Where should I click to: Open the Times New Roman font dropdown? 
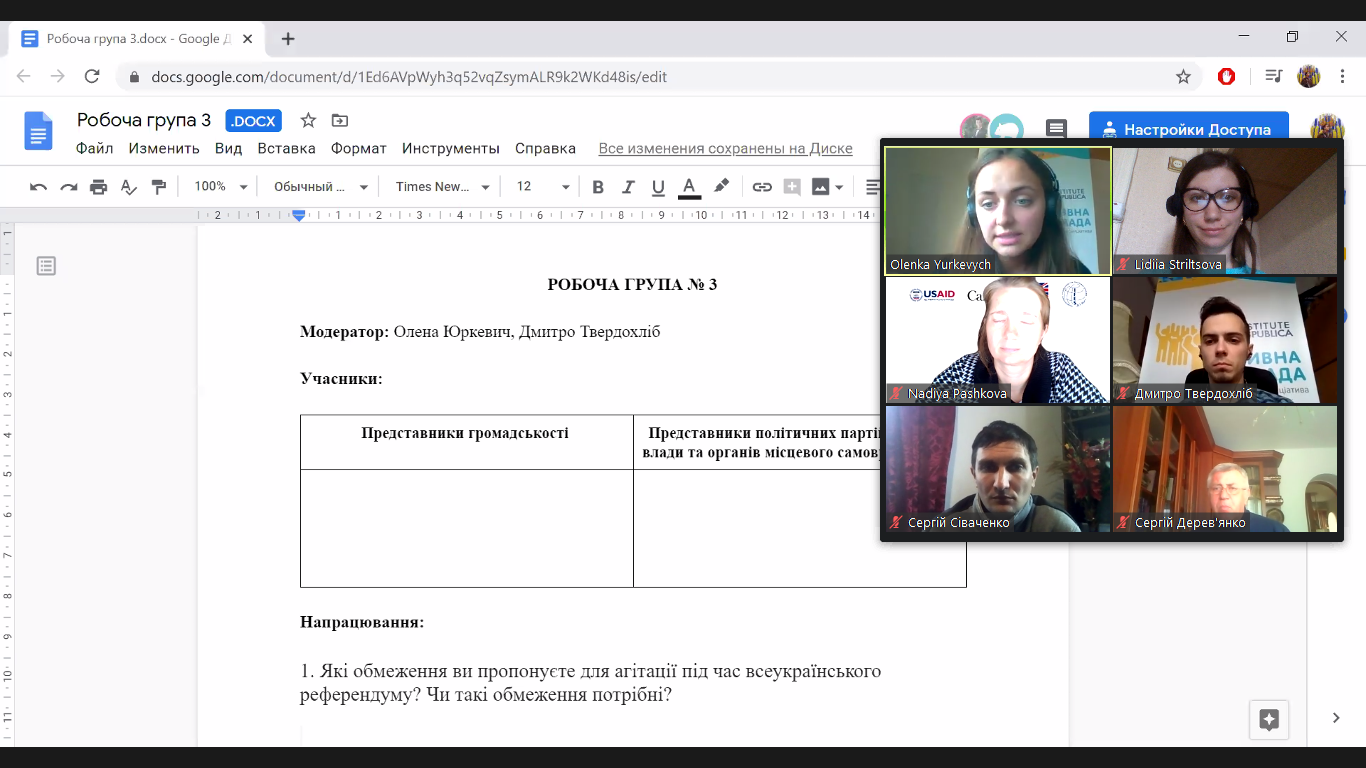coord(440,186)
